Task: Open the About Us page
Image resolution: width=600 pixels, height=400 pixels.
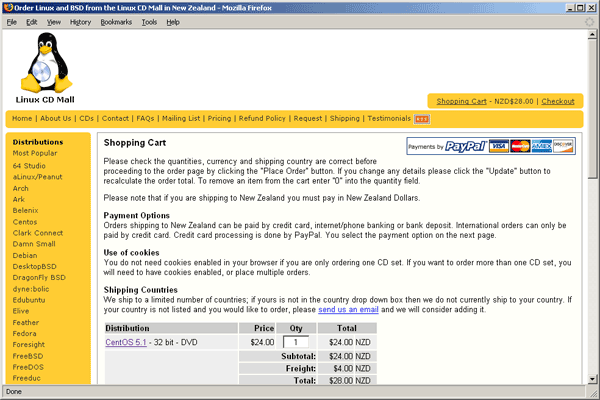Action: (55, 119)
